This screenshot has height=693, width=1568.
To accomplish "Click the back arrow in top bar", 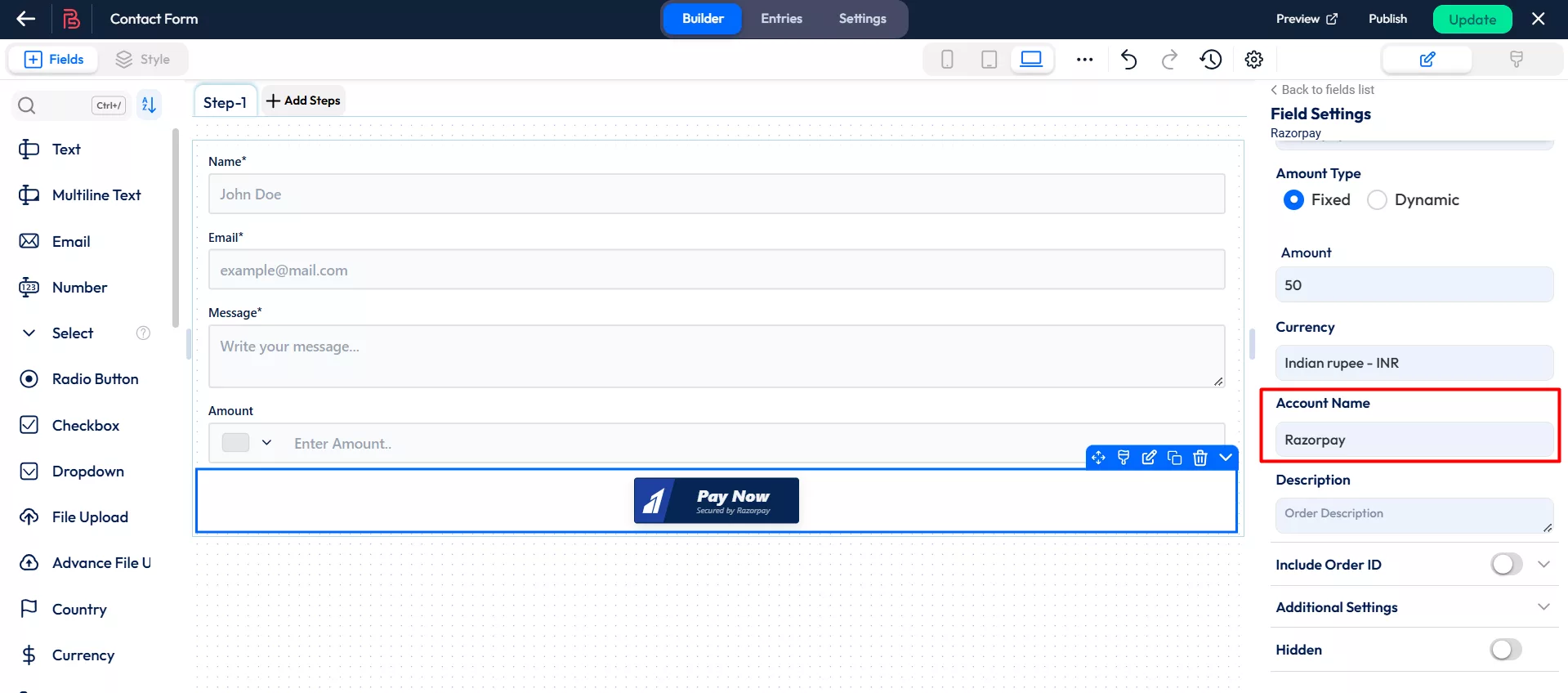I will coord(26,19).
